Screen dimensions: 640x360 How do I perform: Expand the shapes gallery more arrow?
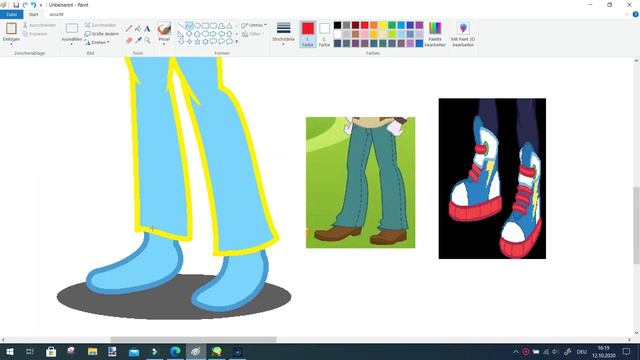[x=237, y=42]
